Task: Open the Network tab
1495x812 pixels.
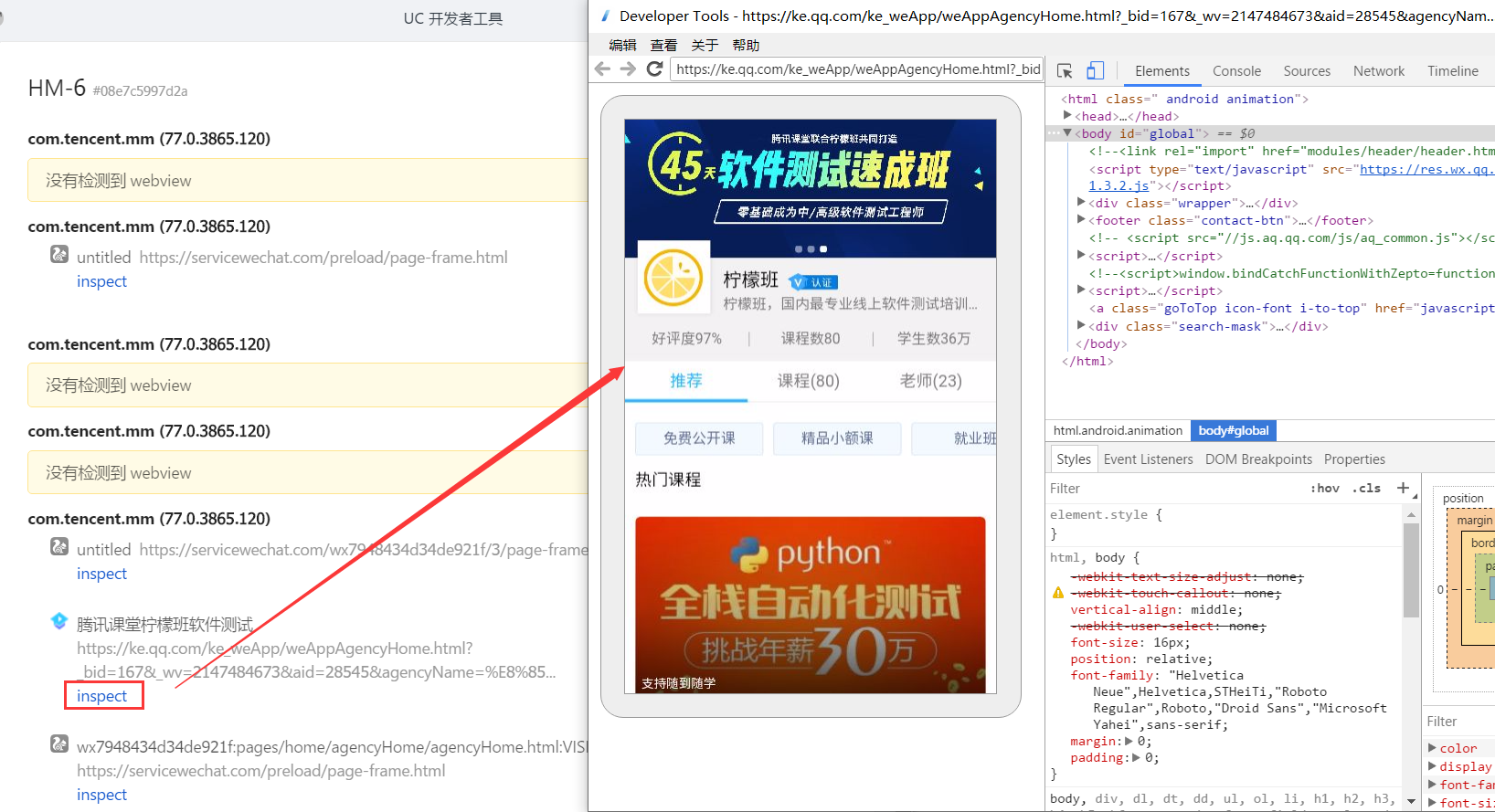Action: point(1378,71)
